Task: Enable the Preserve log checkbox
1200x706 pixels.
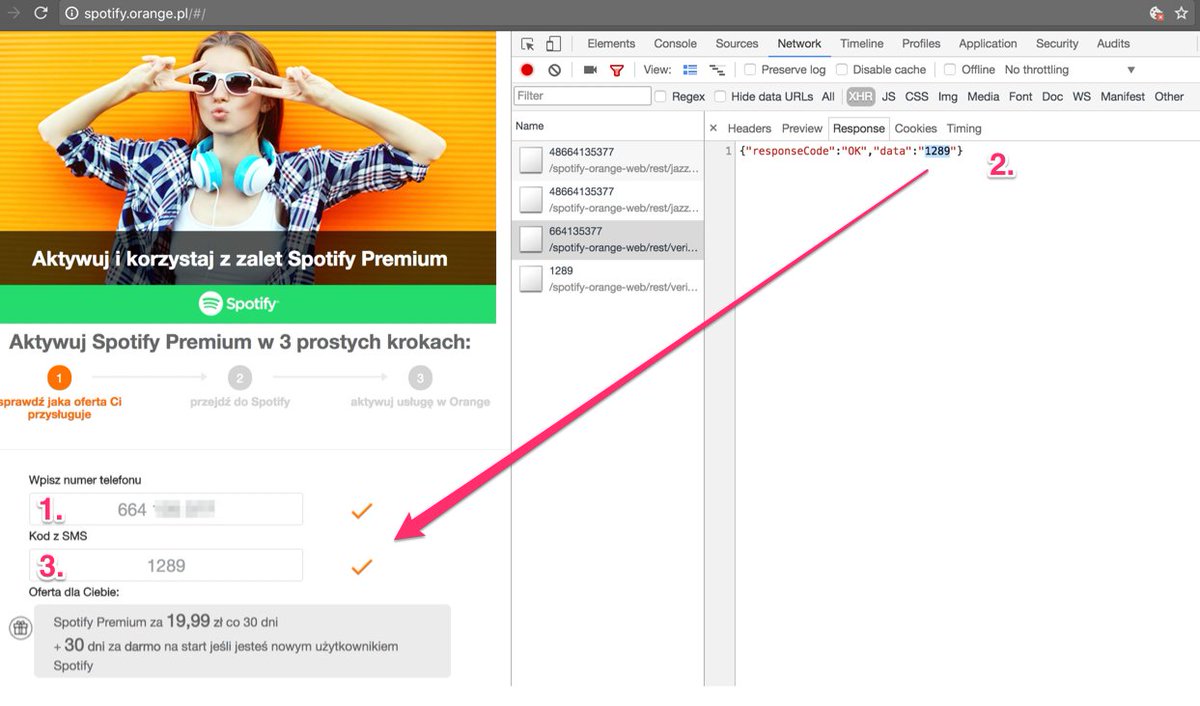Action: (750, 70)
